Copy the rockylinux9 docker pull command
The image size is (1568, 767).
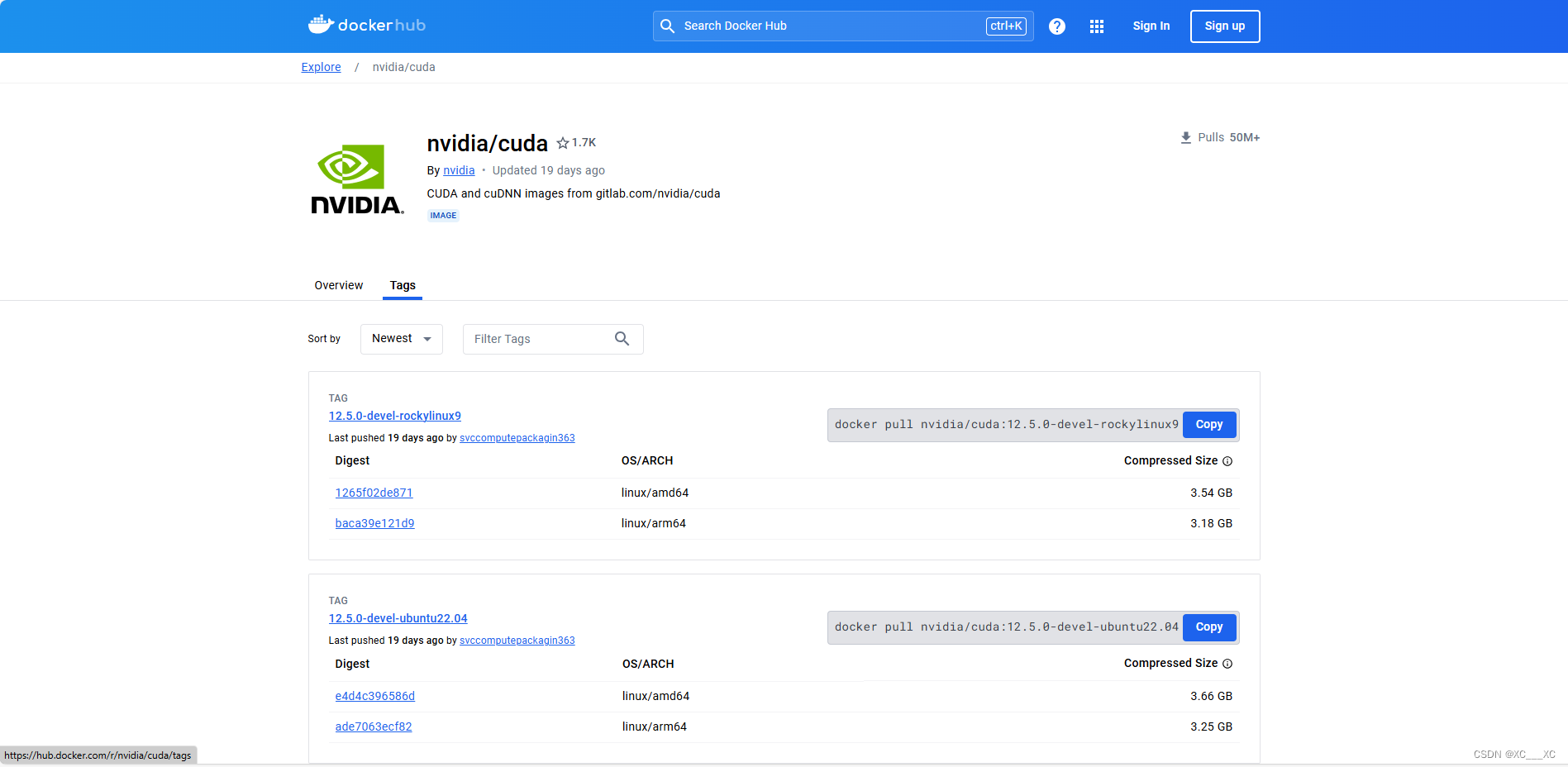[x=1209, y=425]
